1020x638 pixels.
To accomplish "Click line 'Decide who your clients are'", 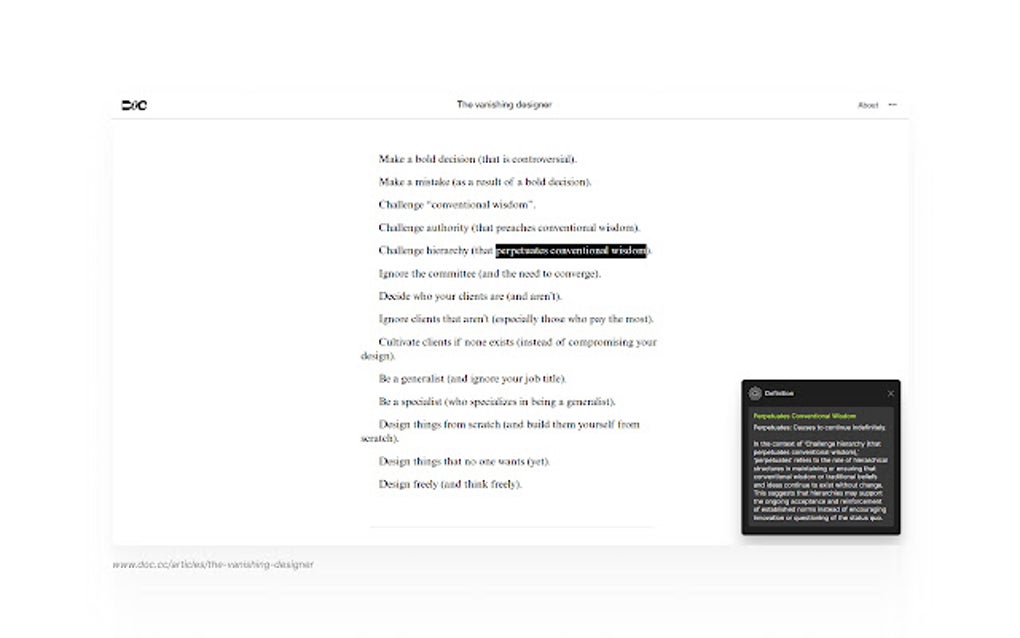I will (x=470, y=297).
